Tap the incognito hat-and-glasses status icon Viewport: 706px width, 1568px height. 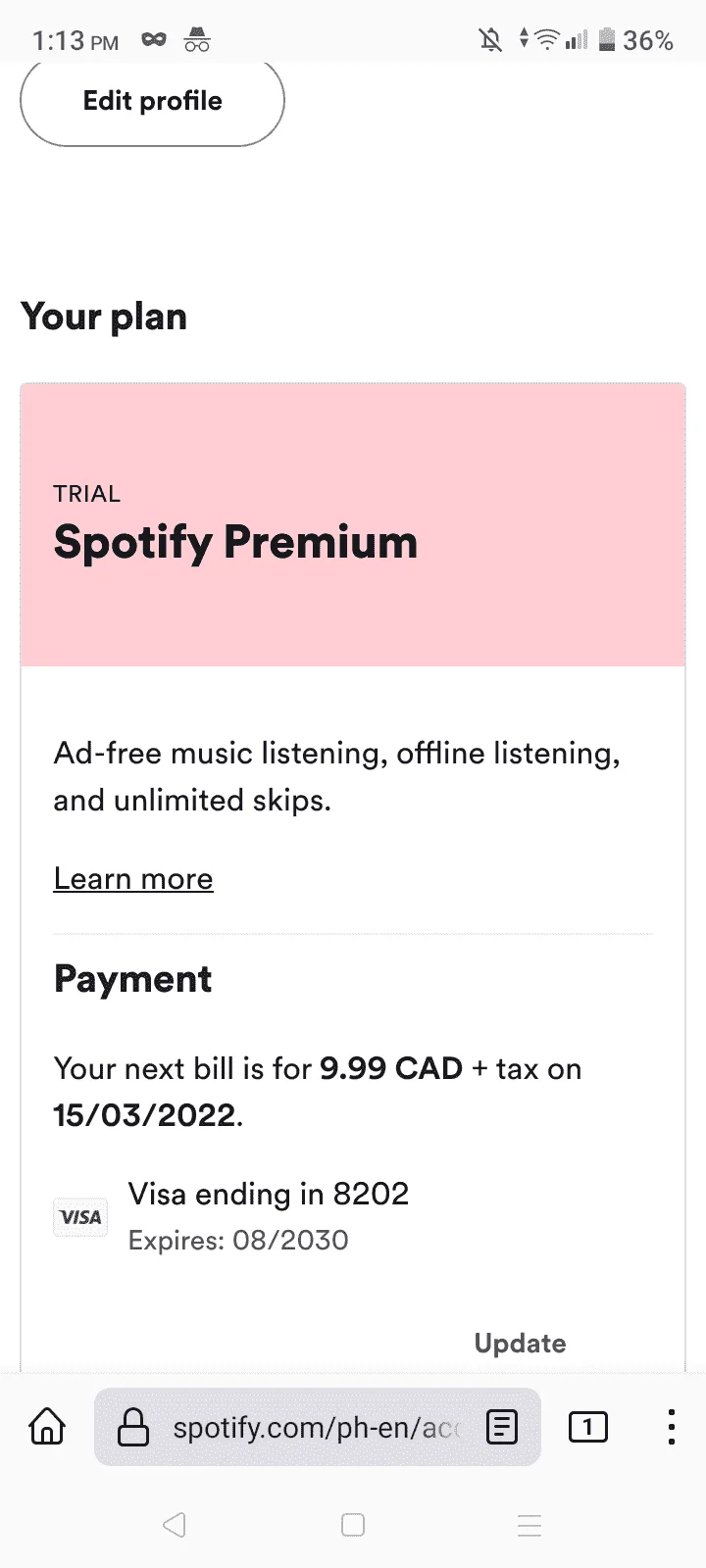[197, 40]
